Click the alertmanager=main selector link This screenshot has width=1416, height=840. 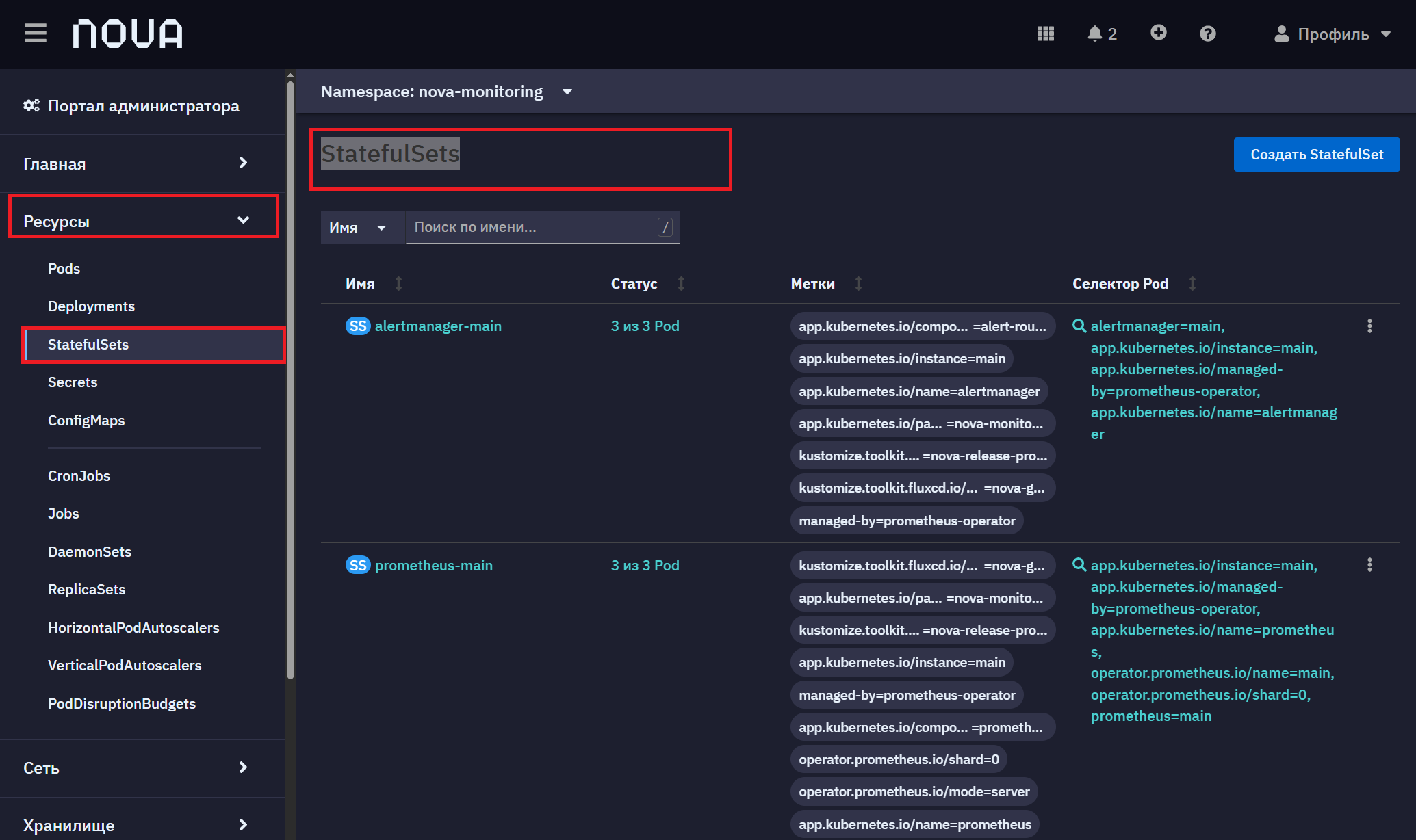(x=1157, y=326)
